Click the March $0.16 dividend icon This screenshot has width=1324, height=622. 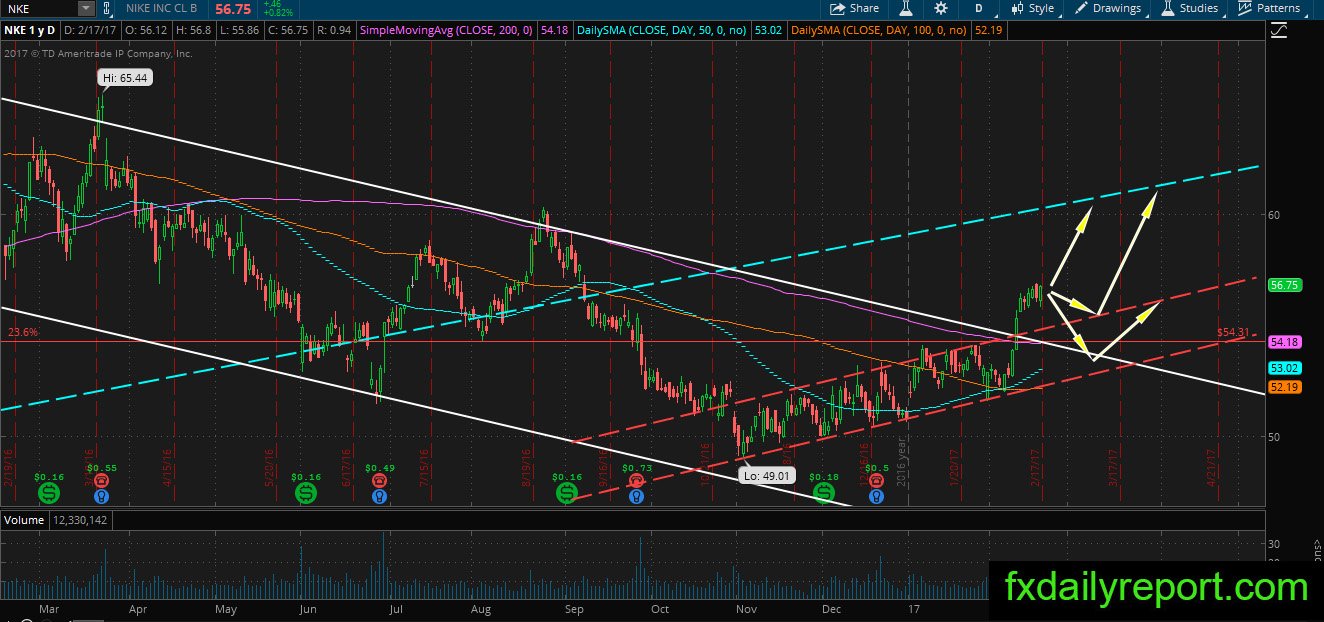[48, 493]
